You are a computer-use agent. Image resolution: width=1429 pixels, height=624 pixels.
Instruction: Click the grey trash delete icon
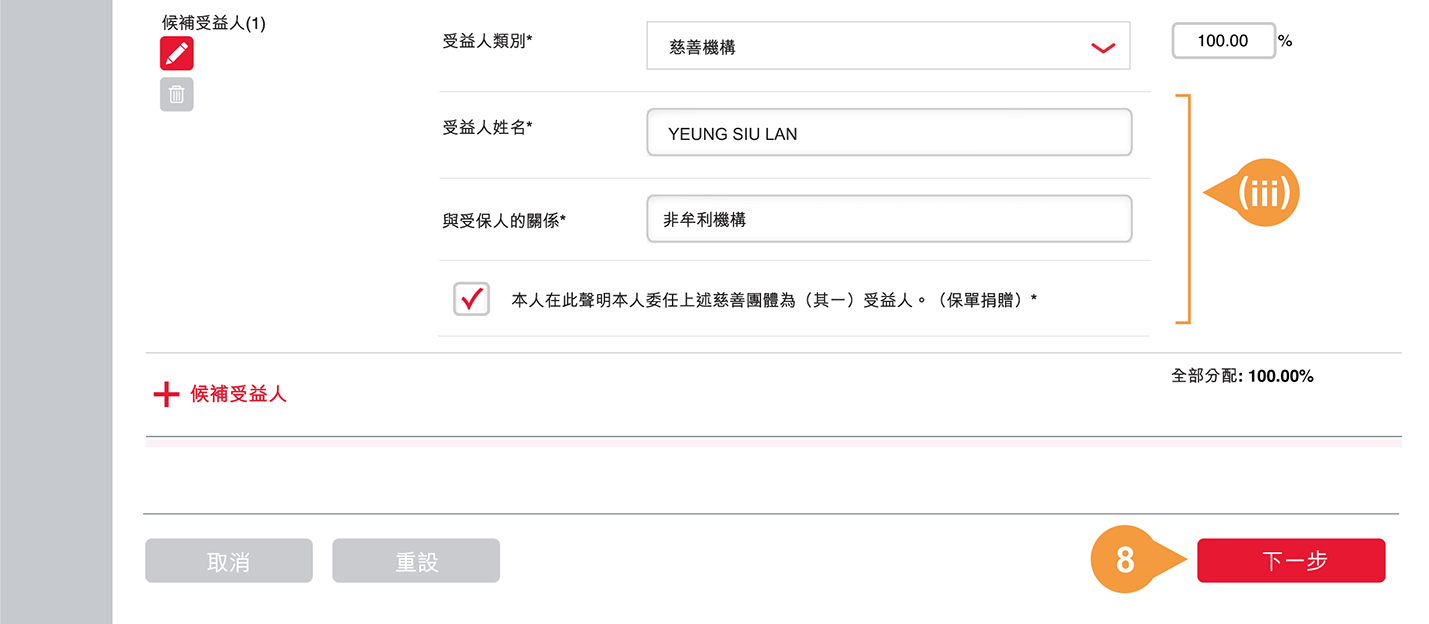coord(176,94)
